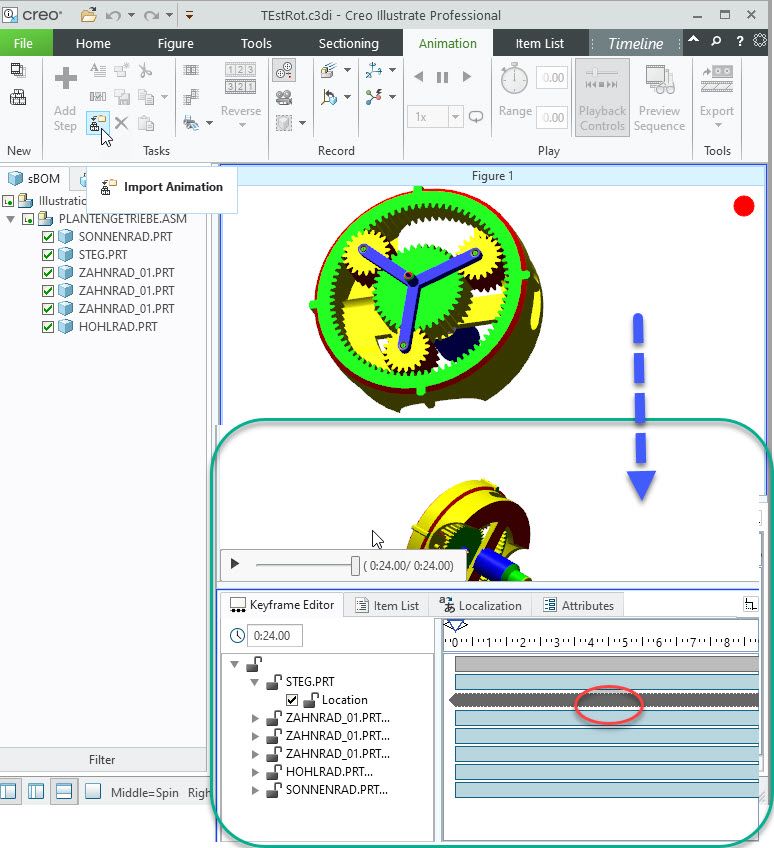Click the scissors Cut icon in Tasks
Viewport: 774px width, 848px height.
[146, 70]
